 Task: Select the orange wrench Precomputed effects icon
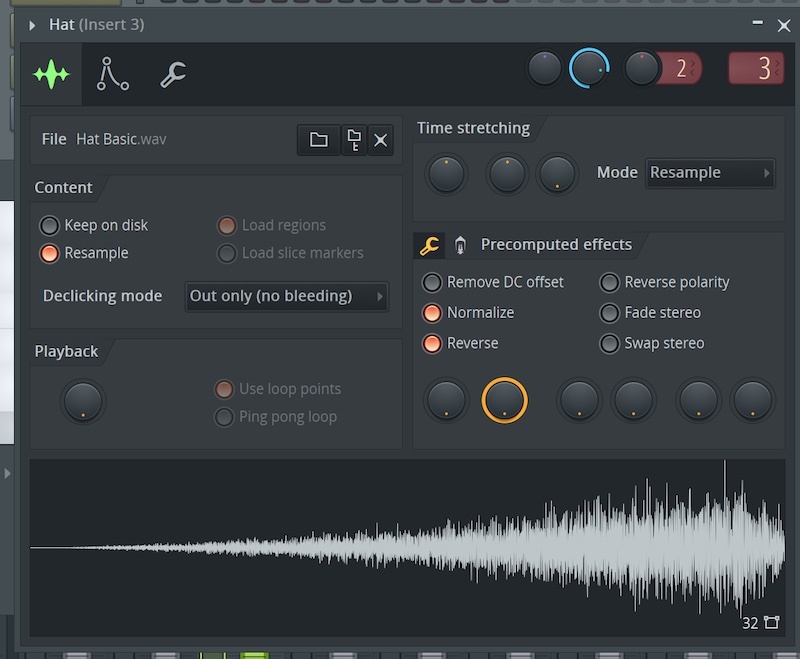tap(429, 245)
